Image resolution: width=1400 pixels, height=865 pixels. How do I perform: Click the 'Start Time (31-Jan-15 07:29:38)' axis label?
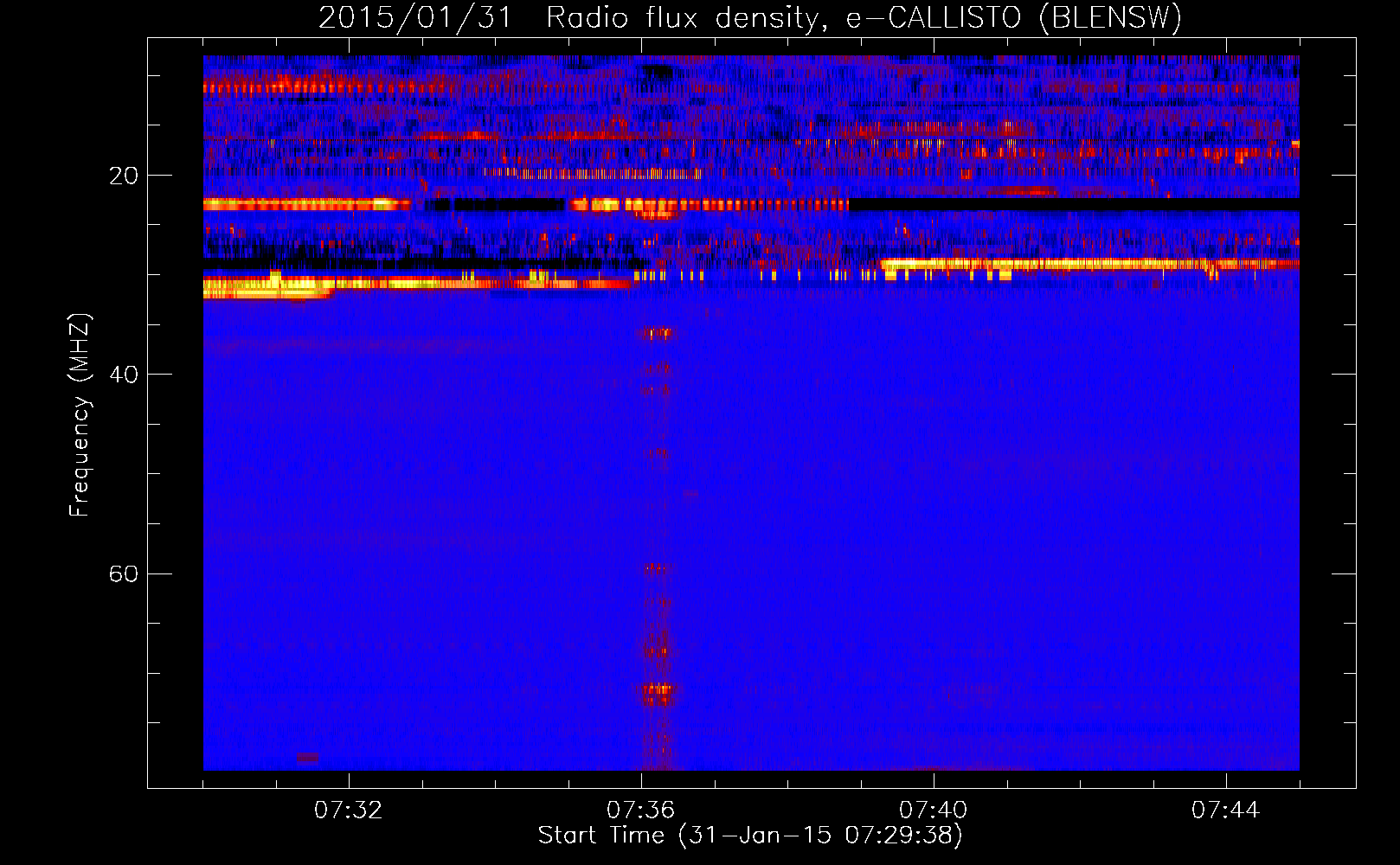click(x=750, y=836)
